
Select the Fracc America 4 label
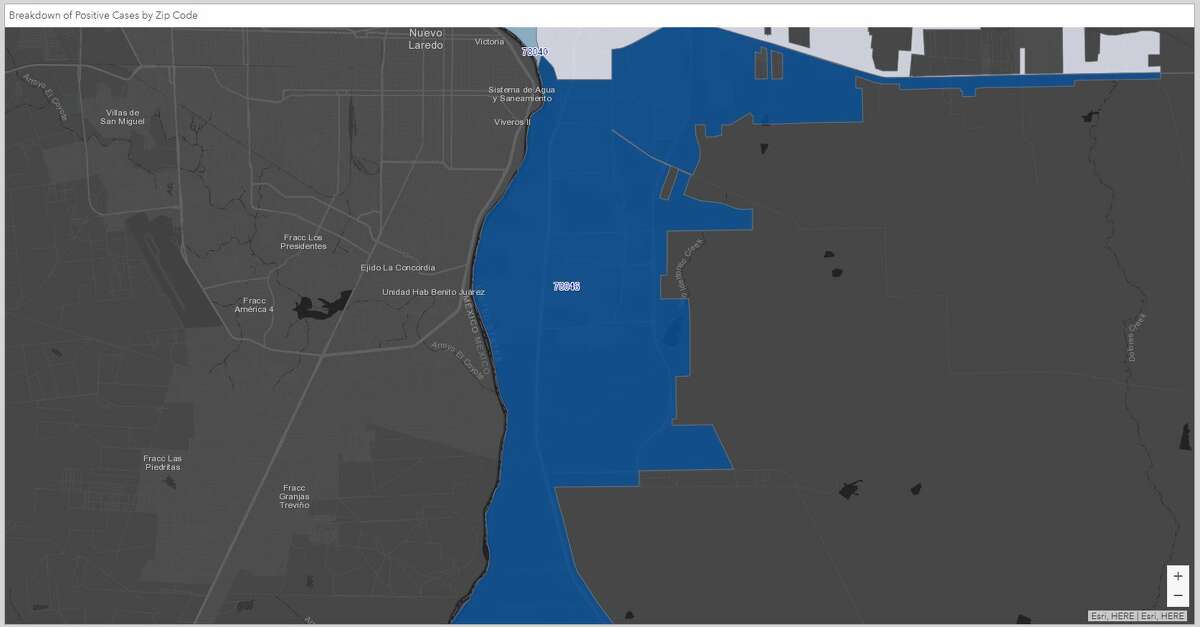coord(252,303)
